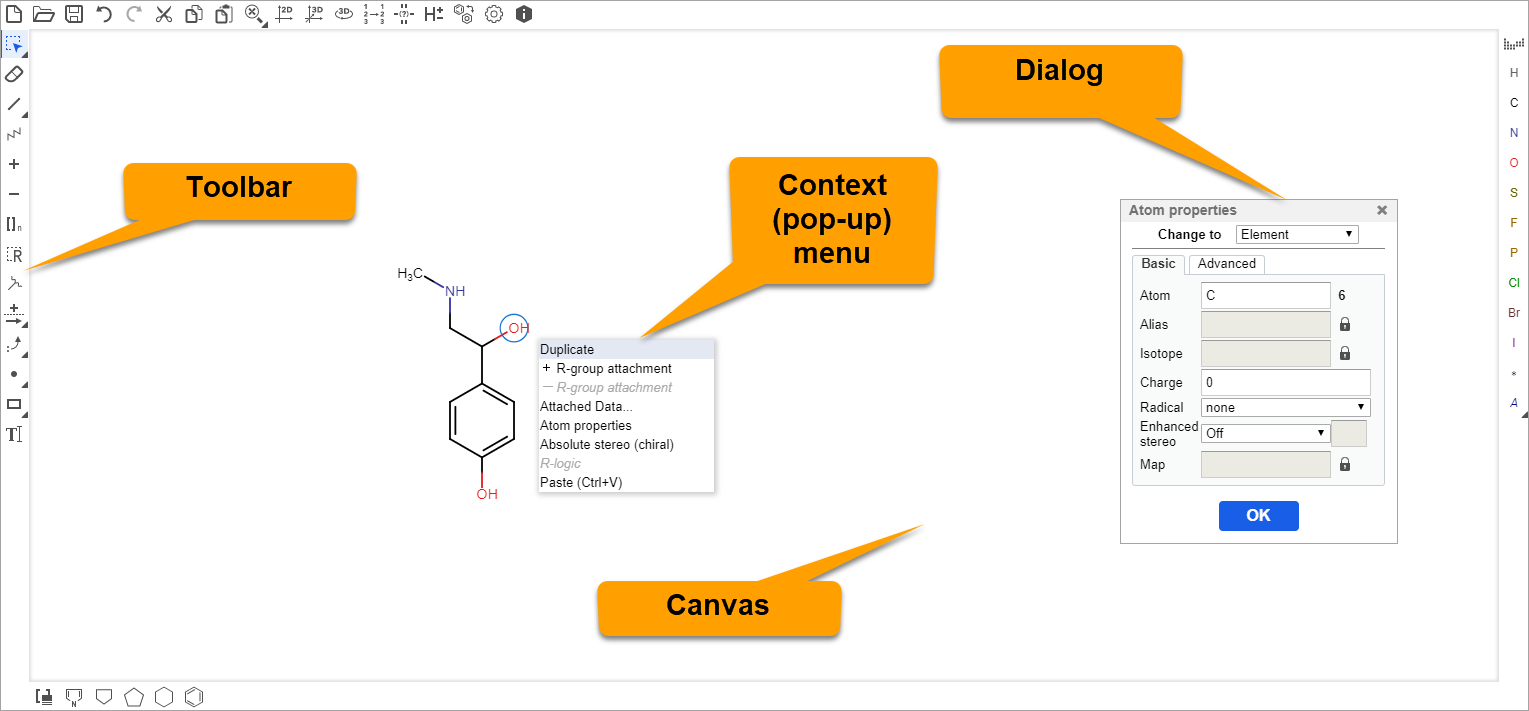The height and width of the screenshot is (711, 1529).
Task: Toggle the Isotope field lock
Action: click(1345, 353)
